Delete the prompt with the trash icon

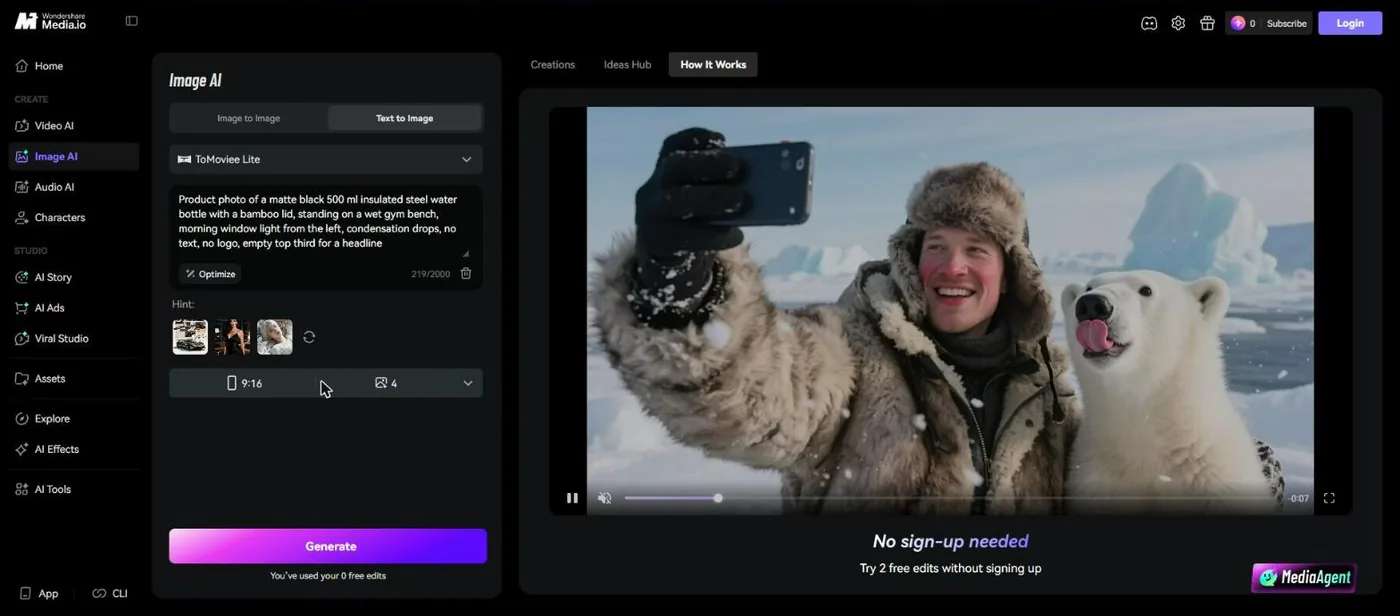tap(466, 274)
